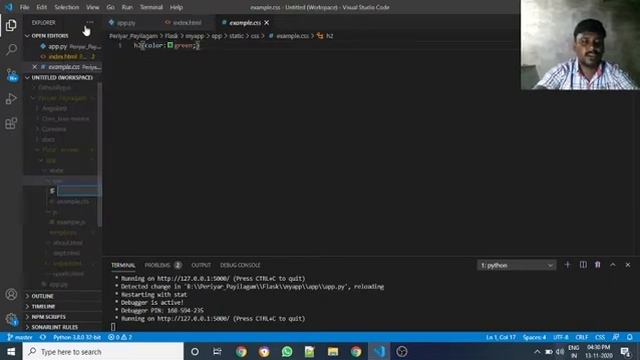This screenshot has height=360, width=640.
Task: Click the master branch indicator
Action: (x=19, y=337)
